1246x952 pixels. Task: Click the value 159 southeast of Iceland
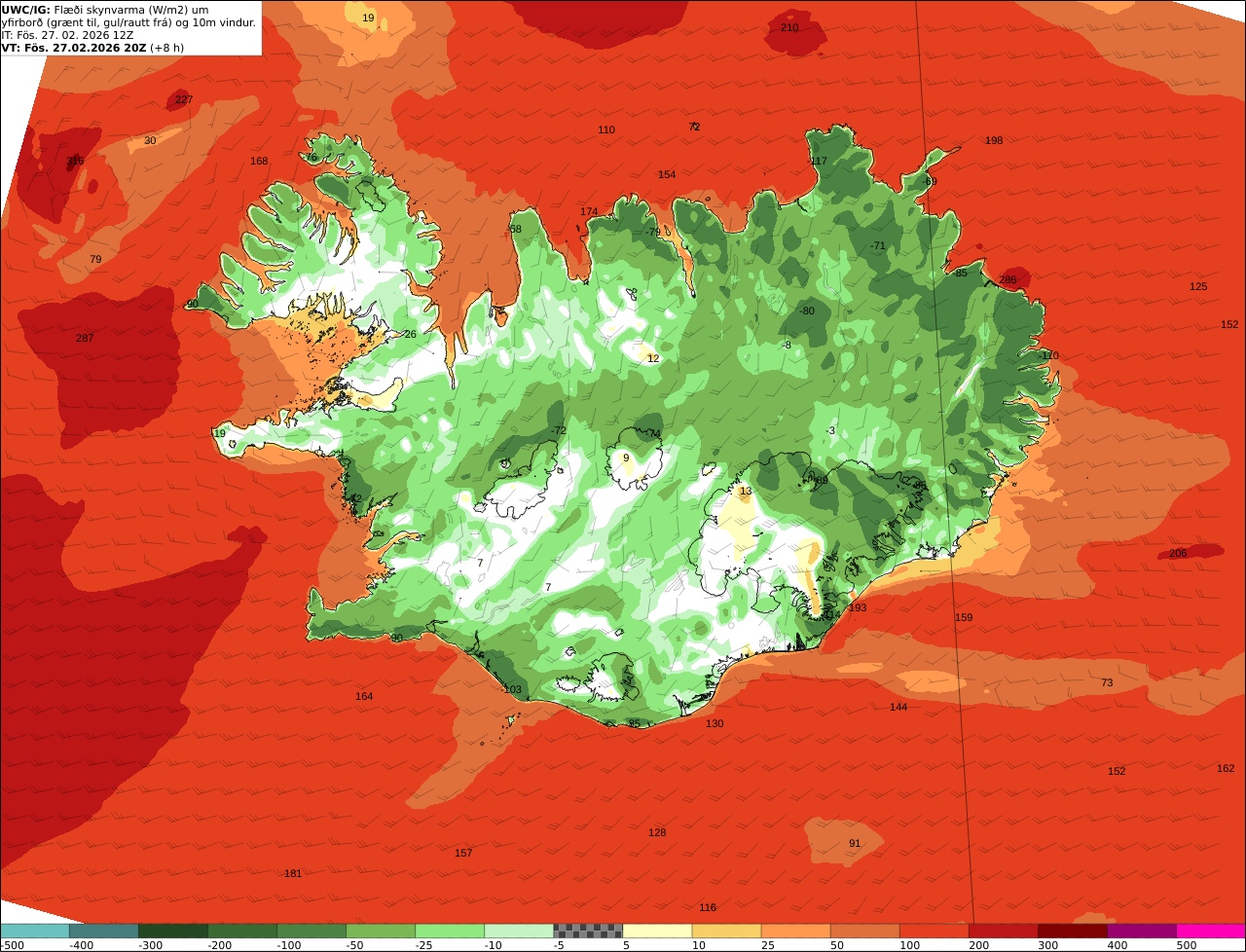(964, 618)
